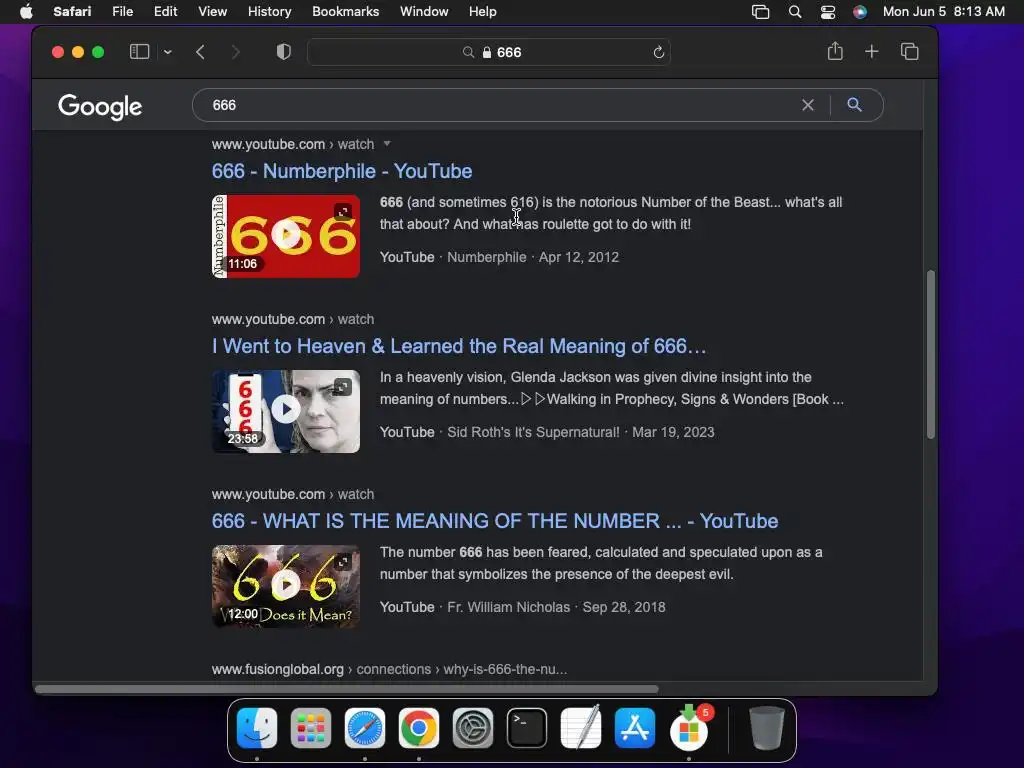1024x768 pixels.
Task: Open Control Center in menu bar
Action: (x=828, y=12)
